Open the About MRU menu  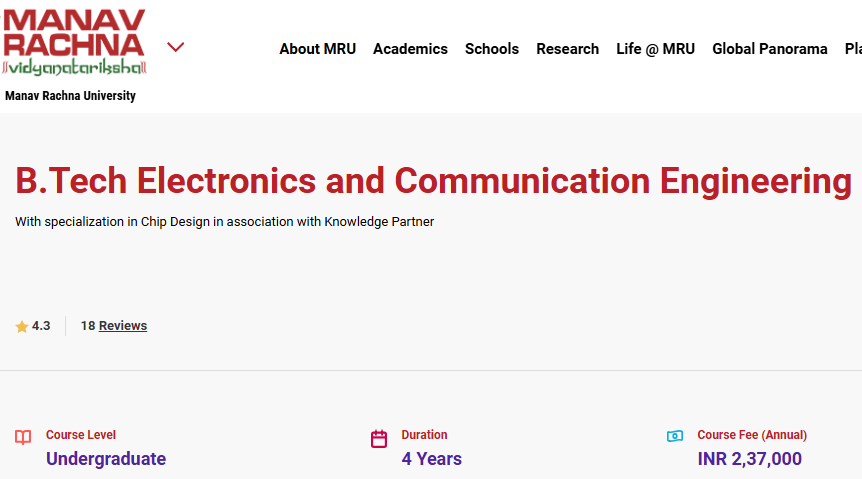[x=317, y=49]
